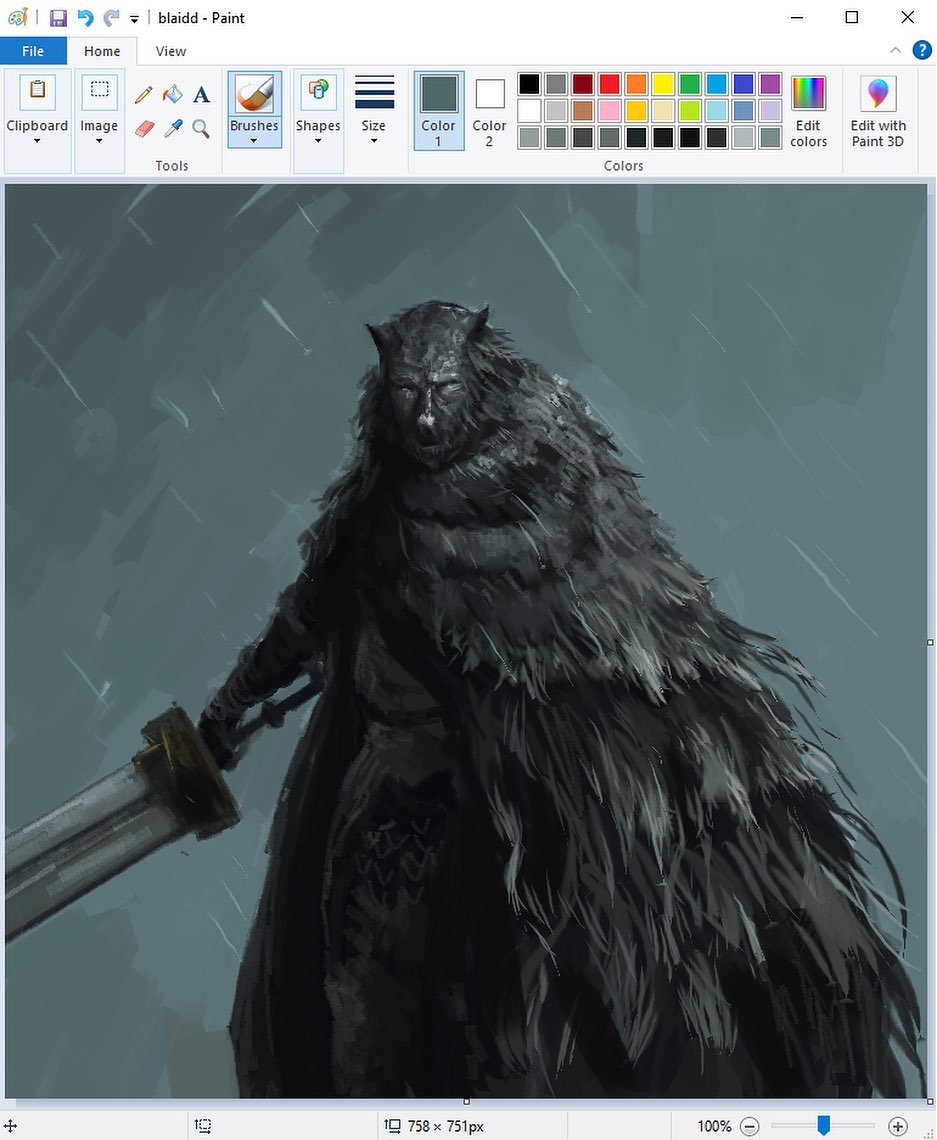Pick the green color swatch
The image size is (937, 1140).
[x=690, y=84]
